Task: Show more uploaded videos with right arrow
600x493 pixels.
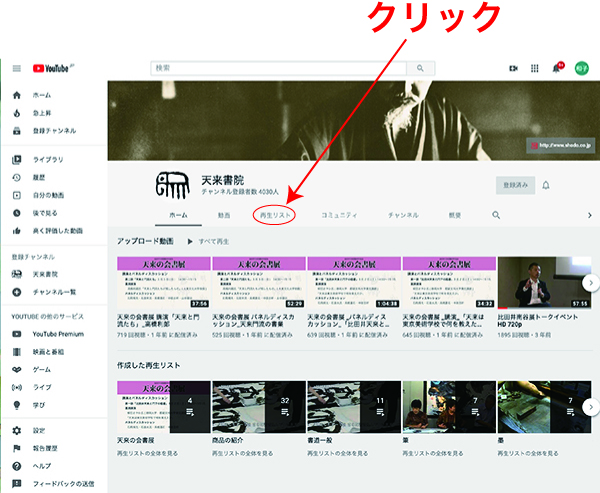Action: pos(591,283)
